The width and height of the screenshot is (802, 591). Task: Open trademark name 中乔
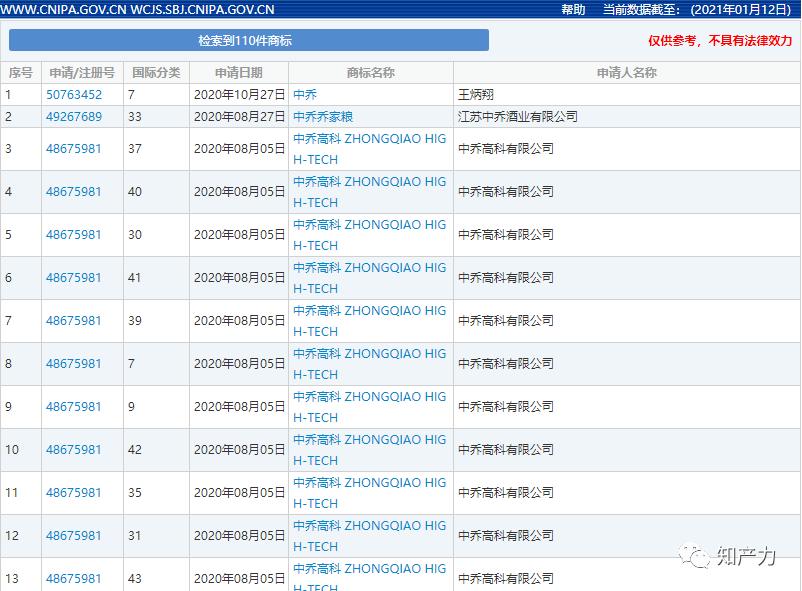pos(305,95)
